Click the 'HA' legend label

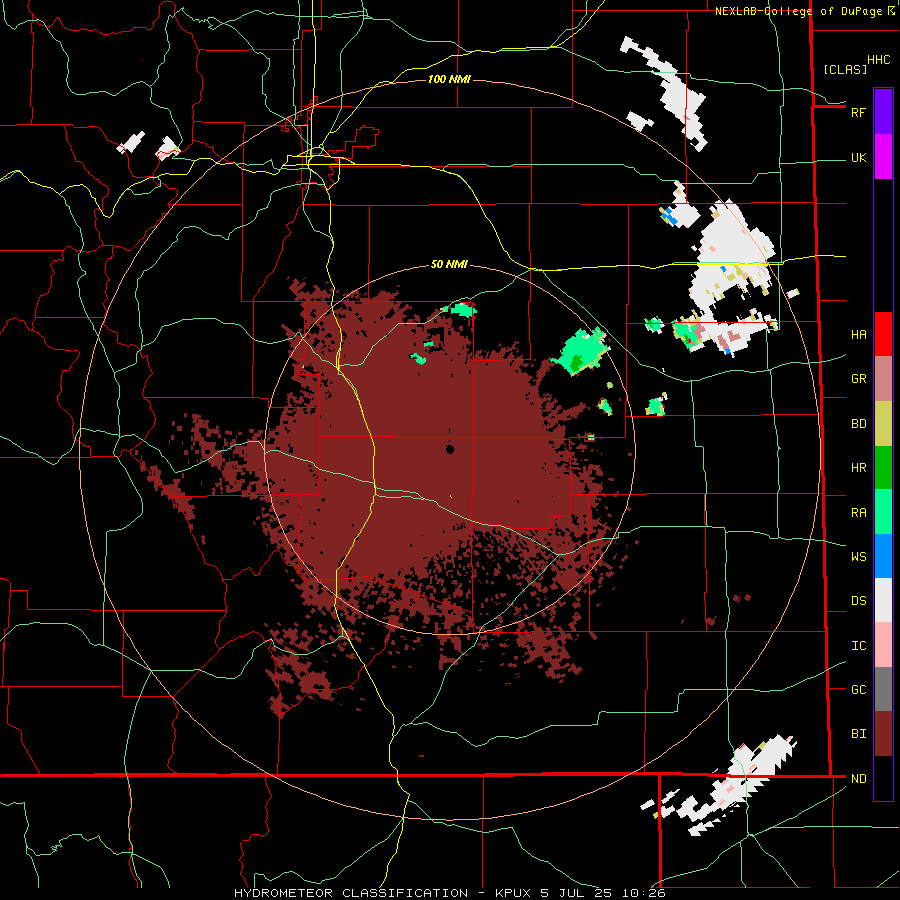[858, 335]
